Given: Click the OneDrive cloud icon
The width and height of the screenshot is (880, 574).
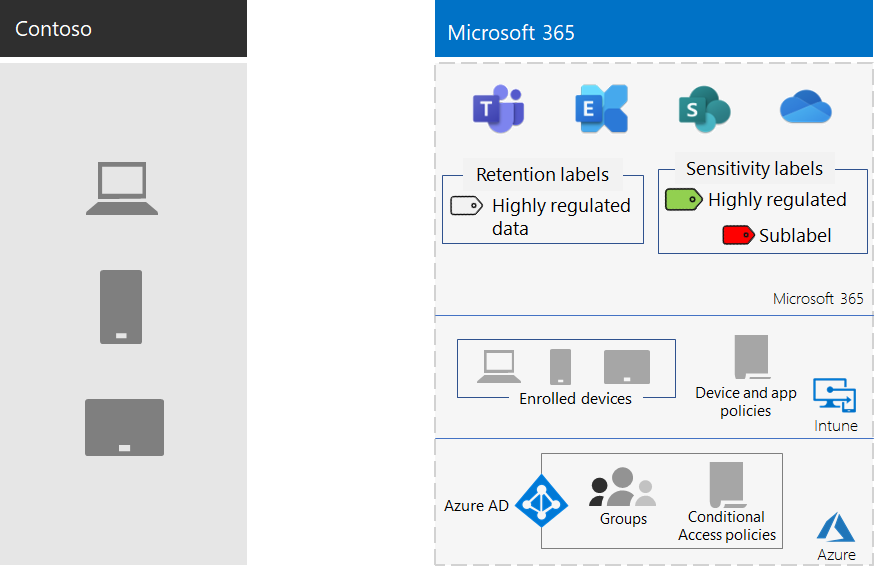Looking at the screenshot, I should (805, 107).
